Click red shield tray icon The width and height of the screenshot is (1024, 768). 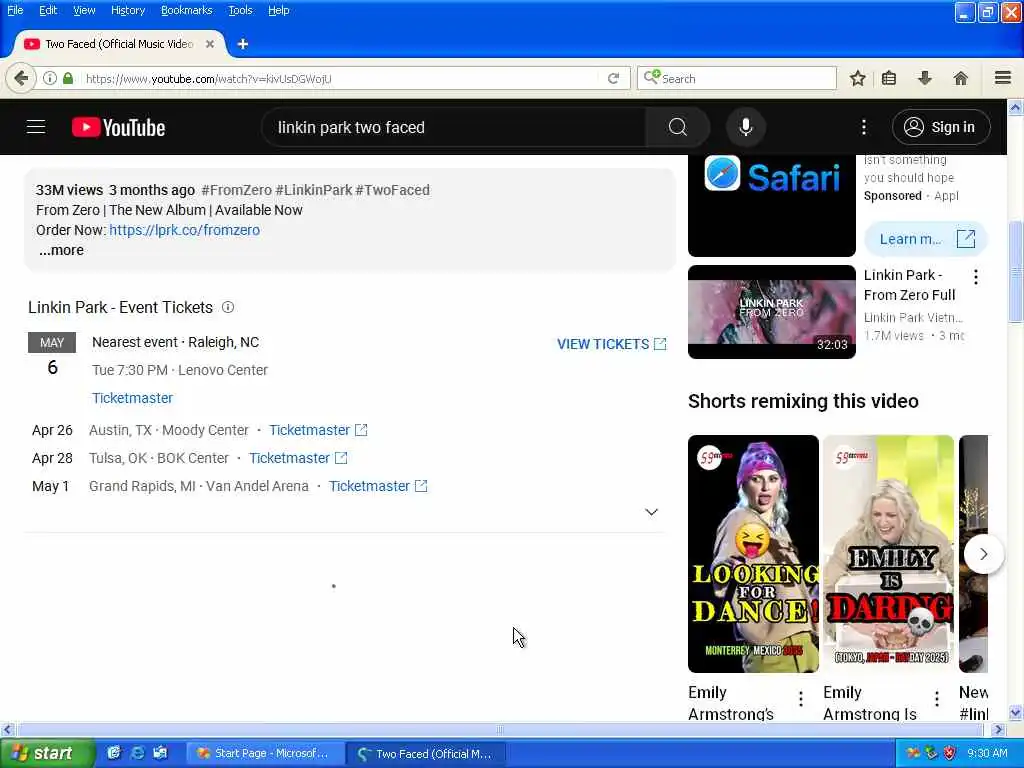(x=950, y=753)
